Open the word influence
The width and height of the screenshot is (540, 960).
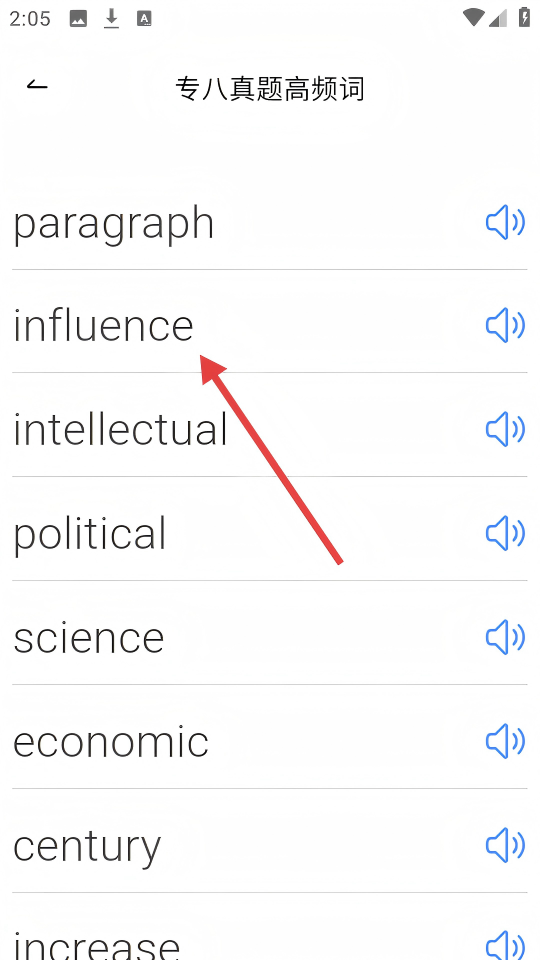coord(103,325)
